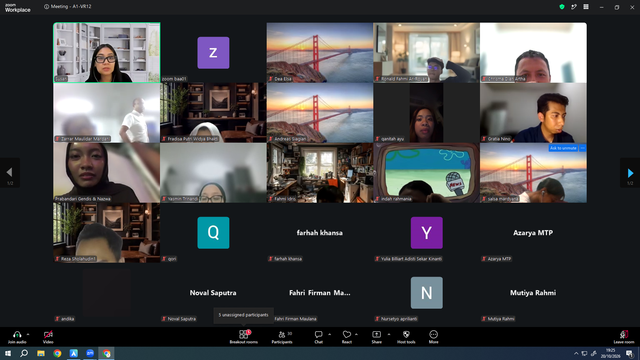Select Yasmin Trinanda's video tile
640x360 pixels.
[x=213, y=173]
